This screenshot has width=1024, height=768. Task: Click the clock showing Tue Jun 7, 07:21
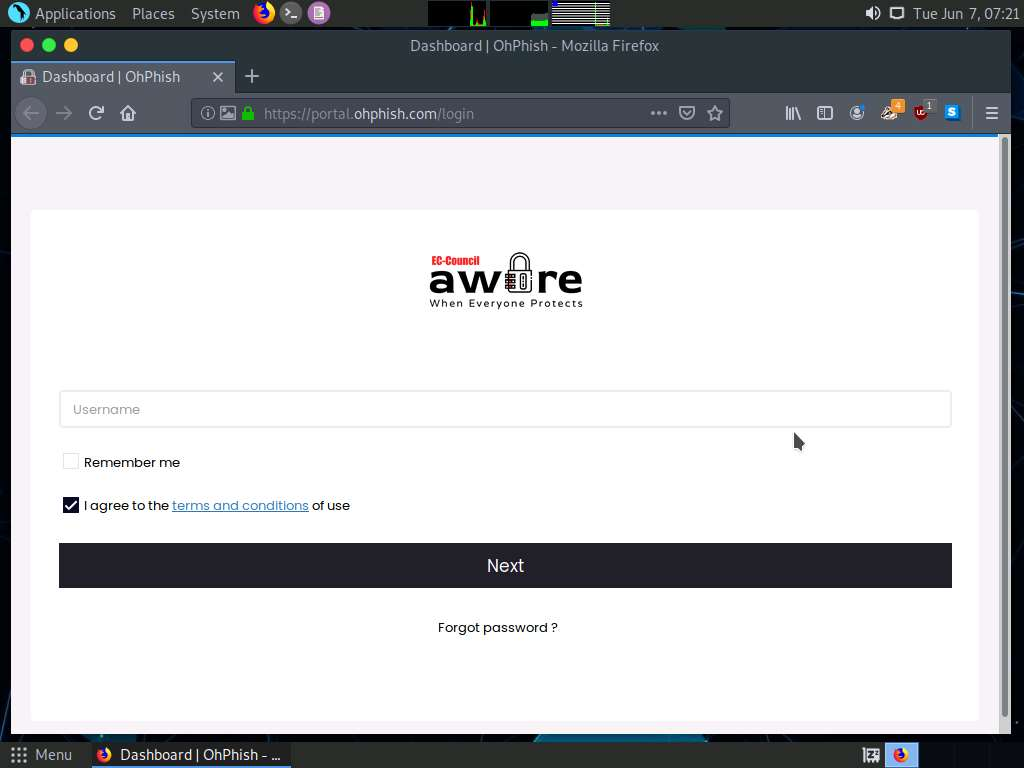click(x=965, y=14)
